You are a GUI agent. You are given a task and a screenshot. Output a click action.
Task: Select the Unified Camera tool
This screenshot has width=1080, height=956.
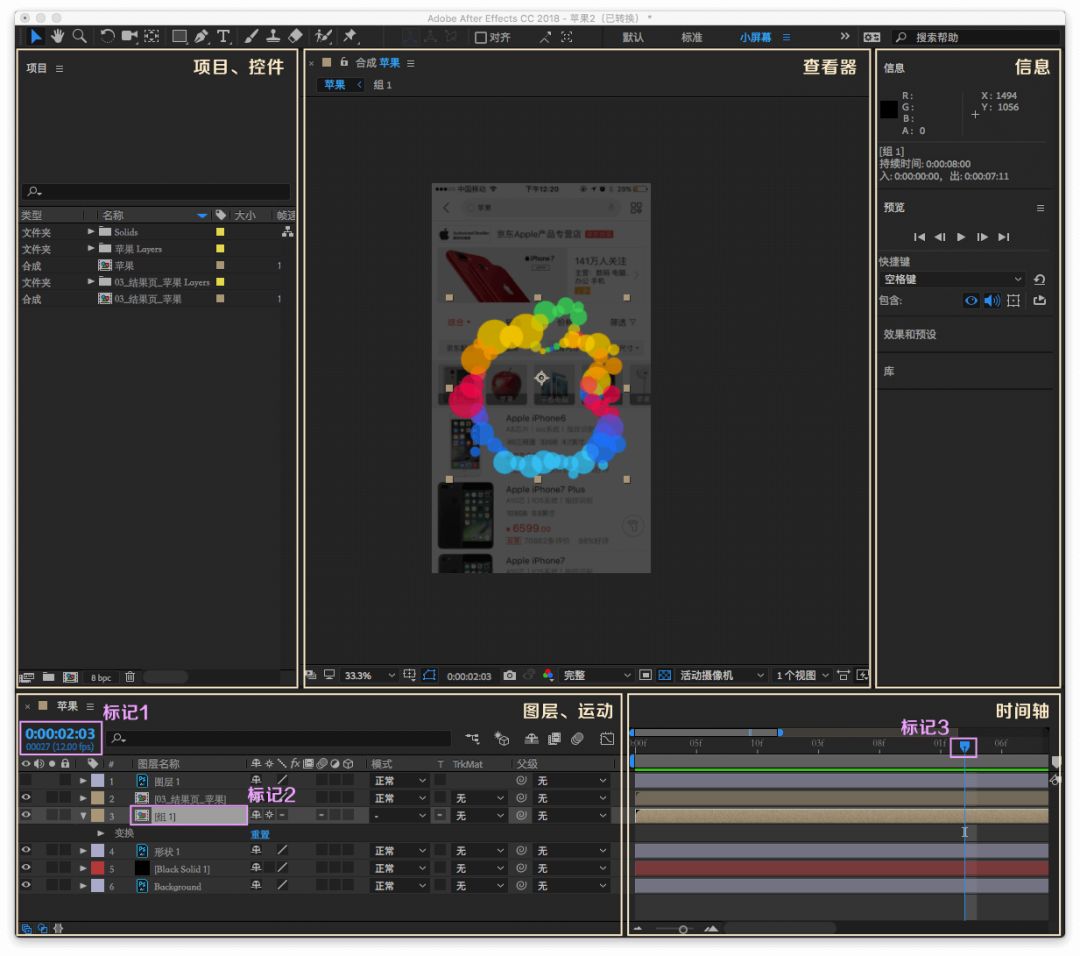(129, 37)
